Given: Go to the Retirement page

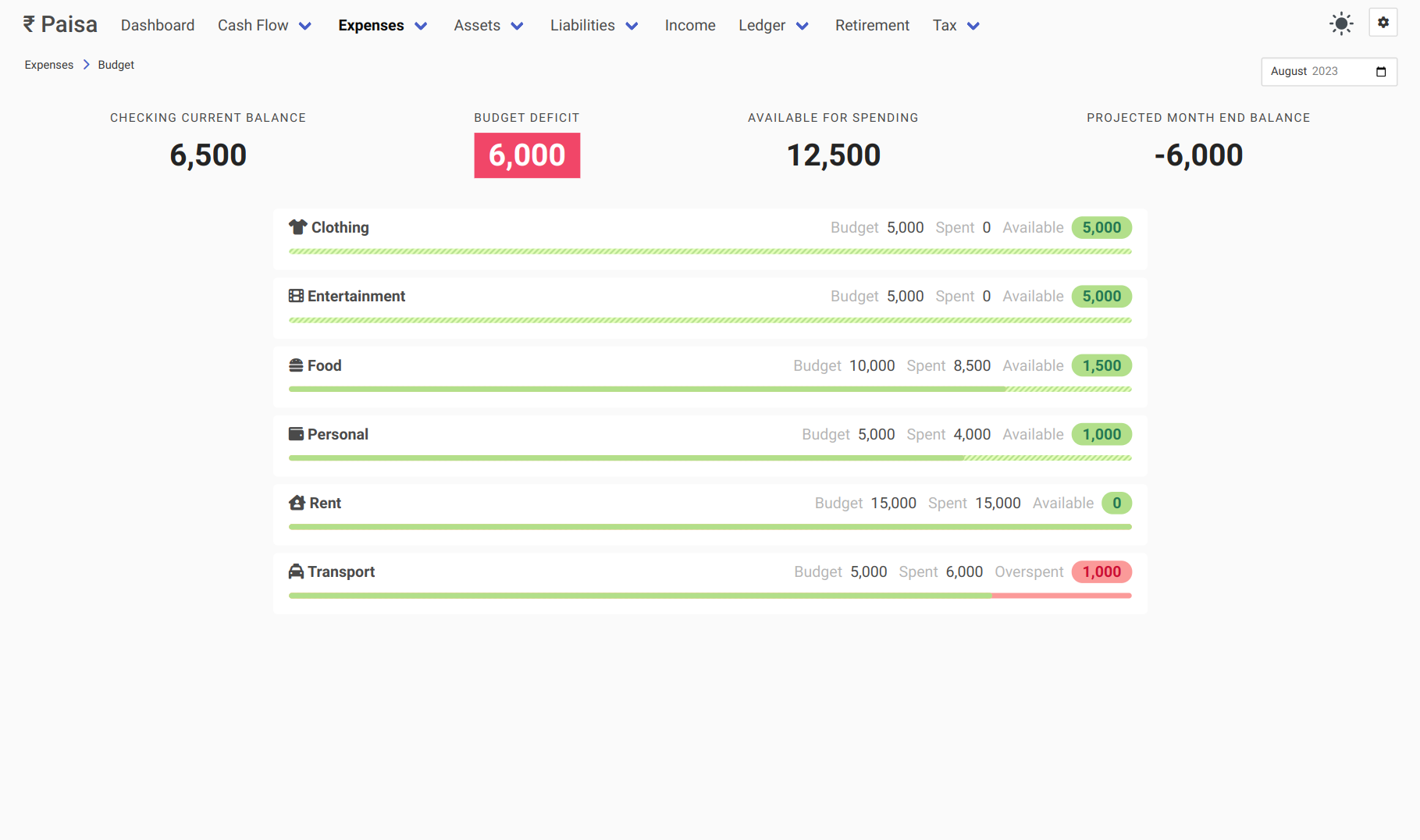Looking at the screenshot, I should coord(872,25).
